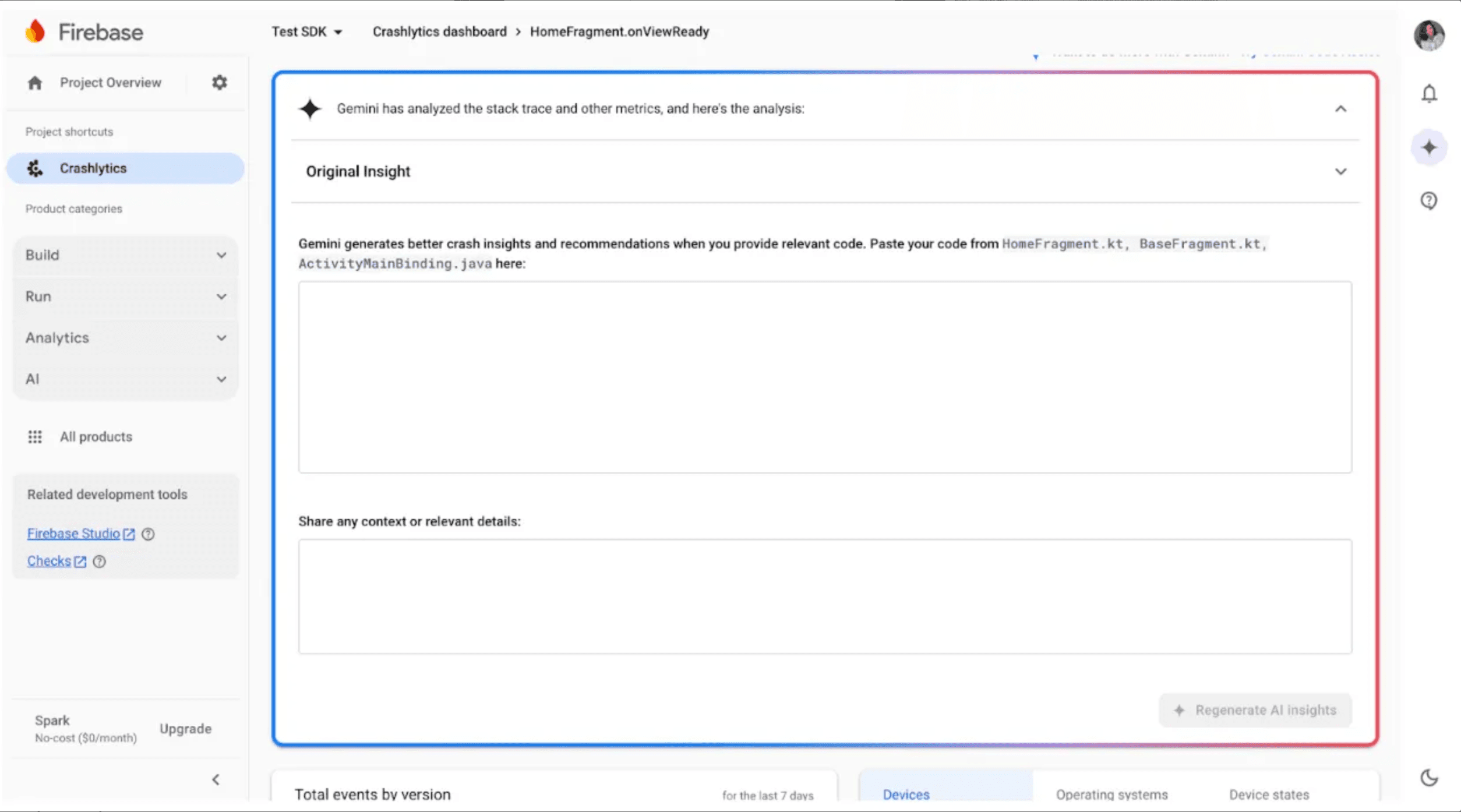Open Project Overview home icon
Screen dimensions: 1461x812
click(x=35, y=83)
